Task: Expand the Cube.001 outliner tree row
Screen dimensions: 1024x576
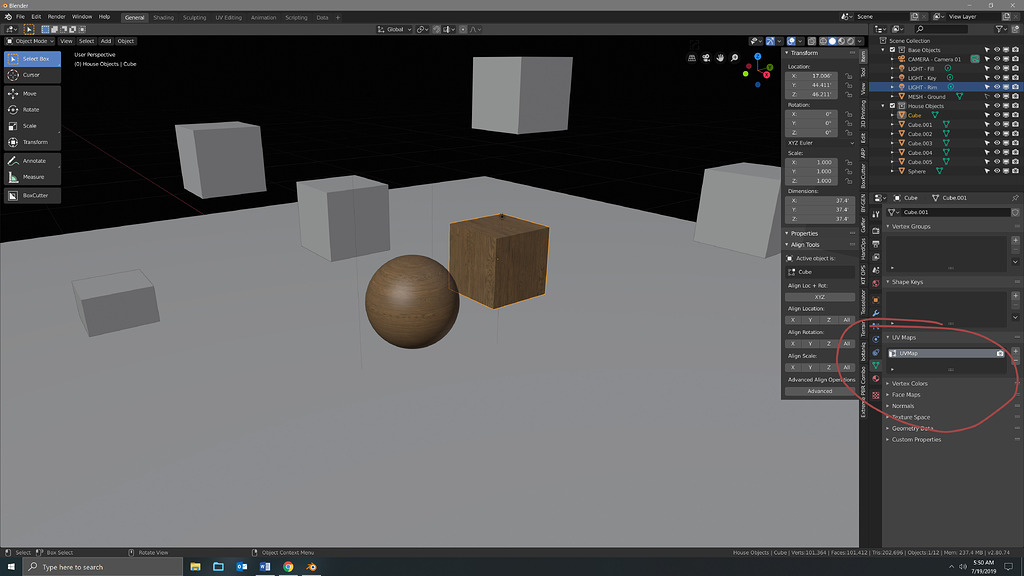Action: [893, 125]
